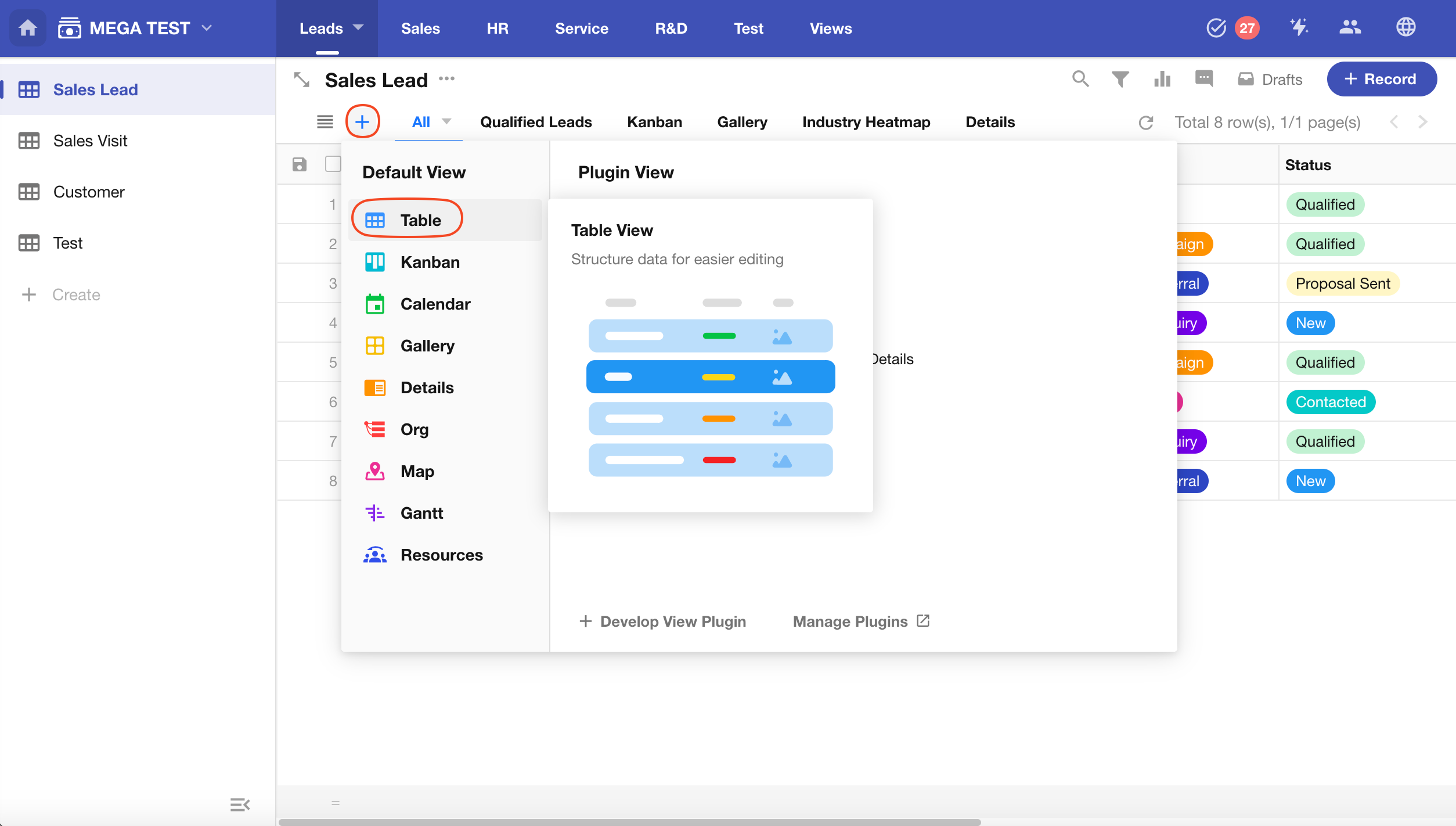The height and width of the screenshot is (826, 1456).
Task: Open the comments chat icon
Action: (1204, 78)
